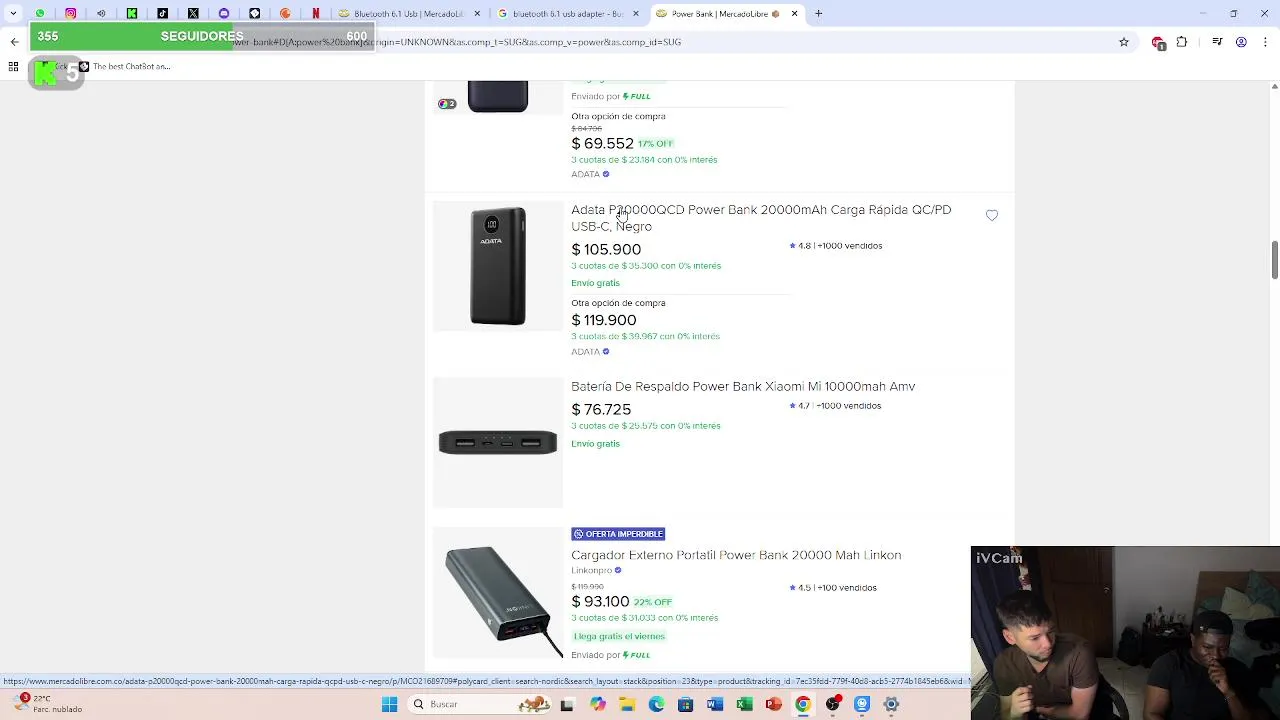
Task: Open the WhatsApp pinned tab
Action: [x=40, y=14]
